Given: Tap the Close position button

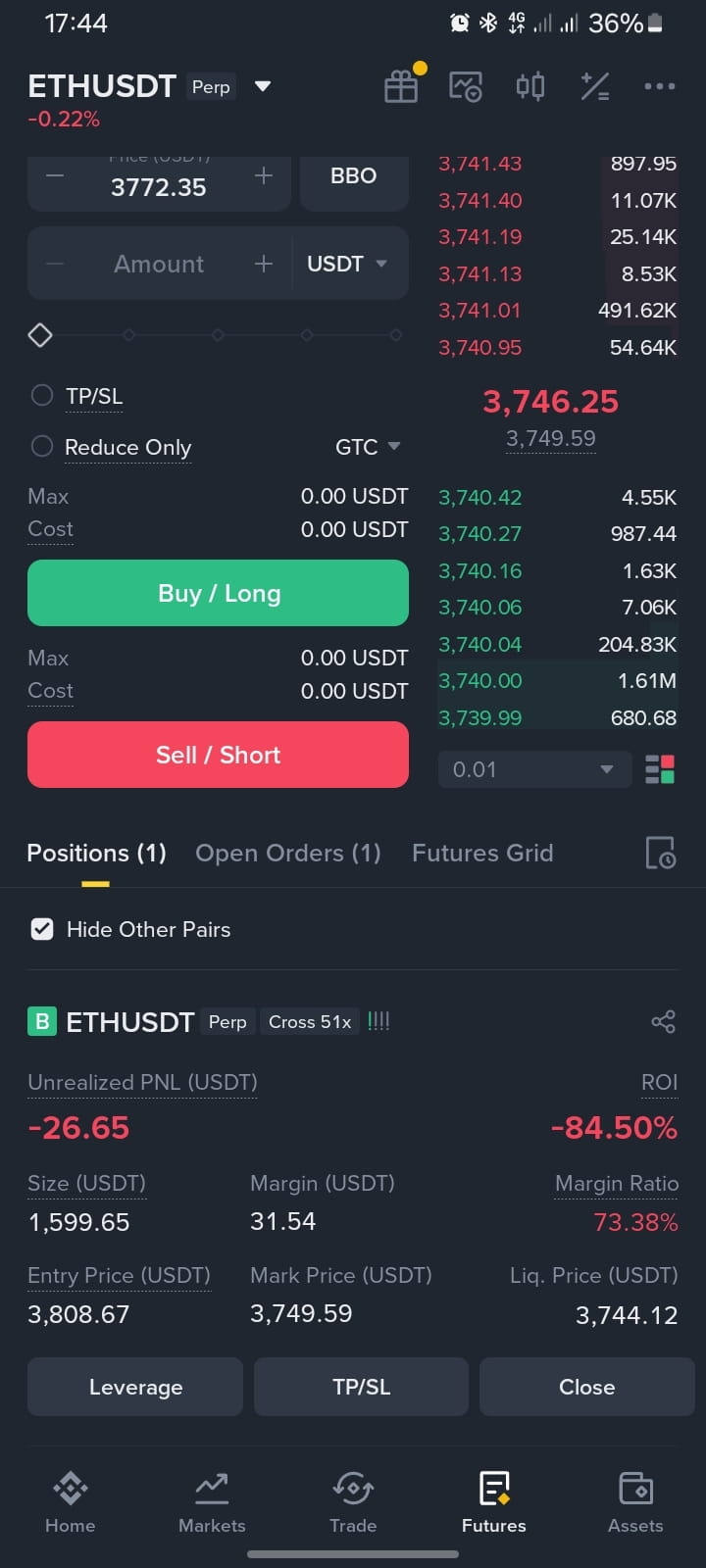Looking at the screenshot, I should pos(586,1387).
